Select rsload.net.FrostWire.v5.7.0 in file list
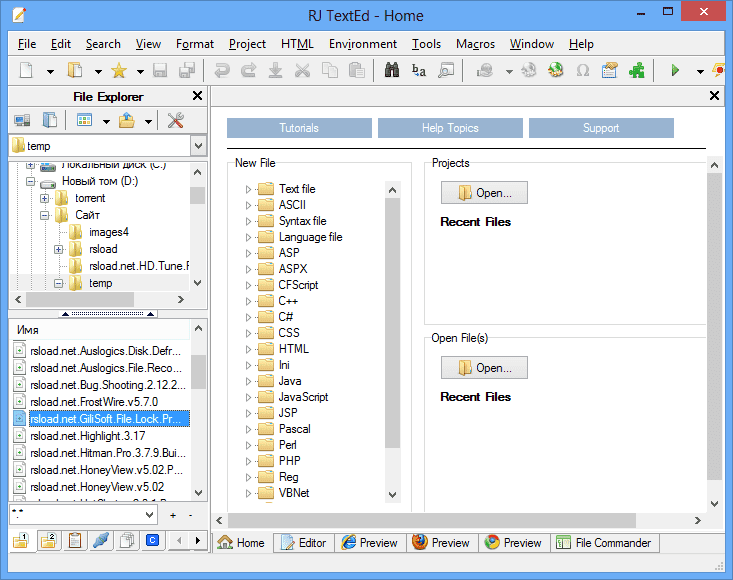The width and height of the screenshot is (733, 580). [94, 402]
